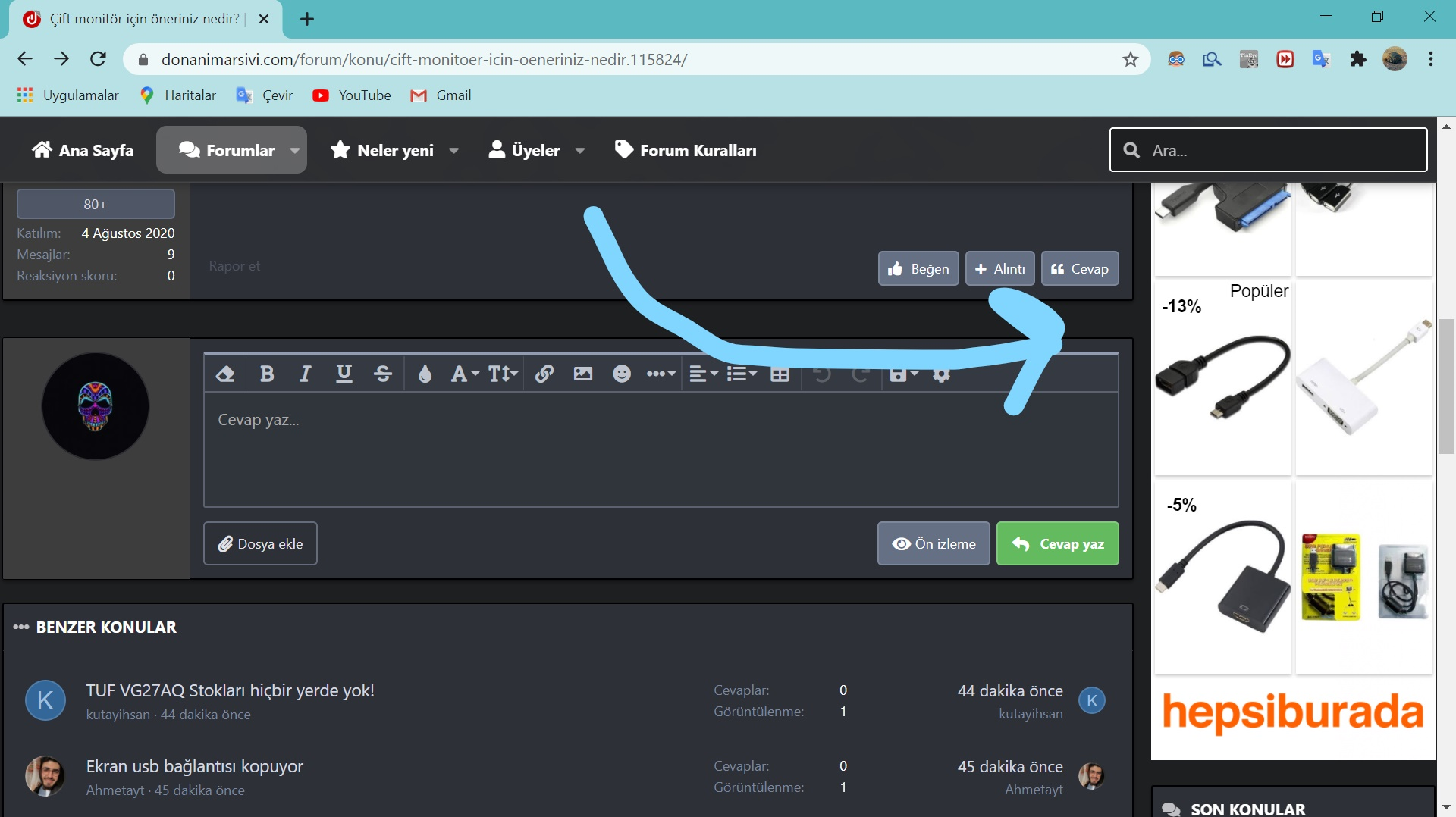Toggle BB code mode gear icon
1456x817 pixels.
click(941, 374)
